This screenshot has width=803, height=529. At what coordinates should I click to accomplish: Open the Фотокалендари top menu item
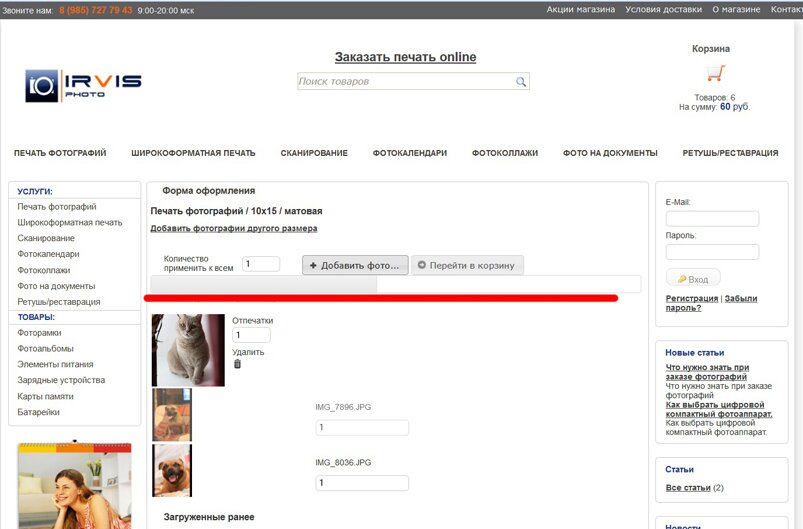pos(410,153)
